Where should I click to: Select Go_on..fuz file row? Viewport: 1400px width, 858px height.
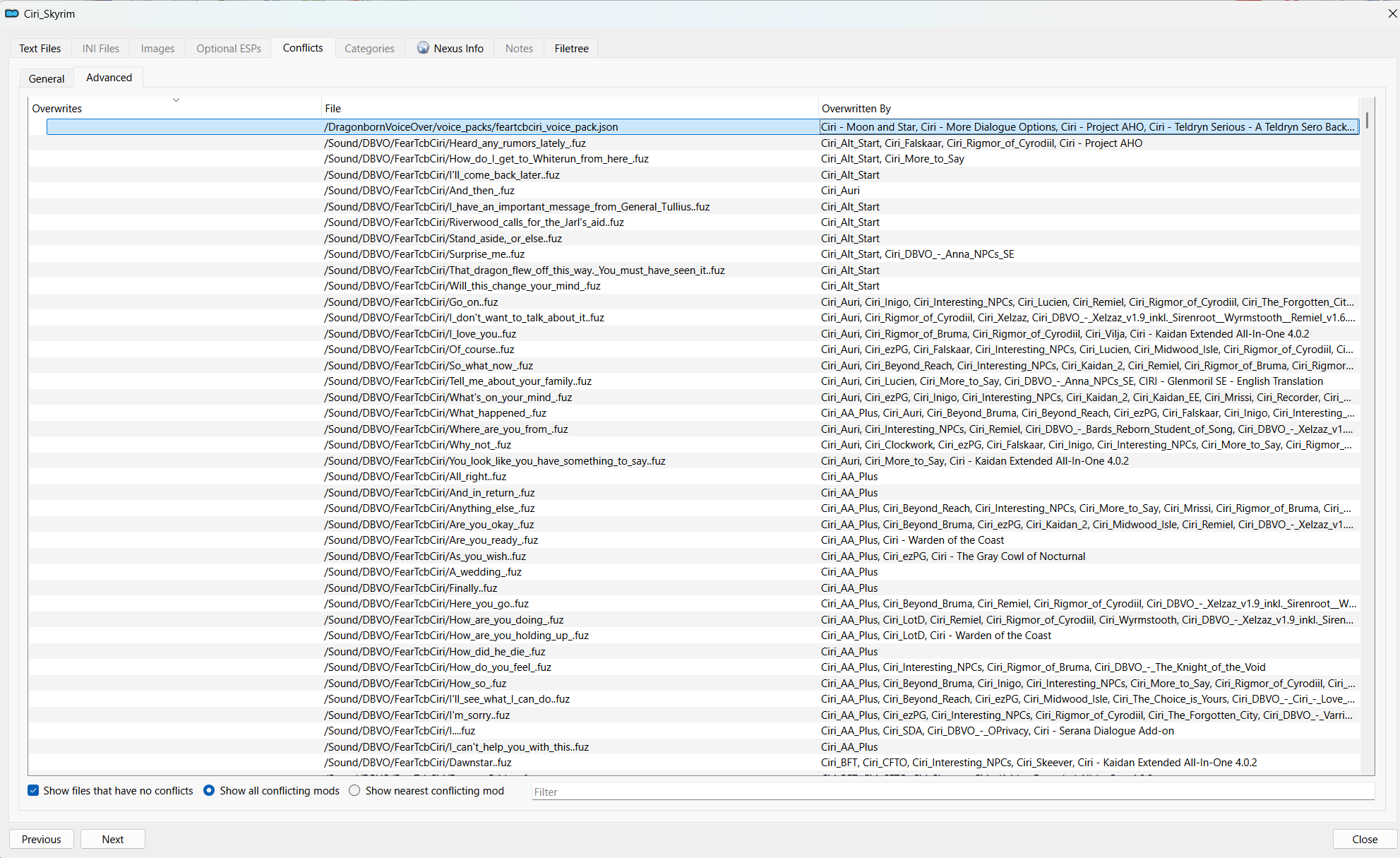pyautogui.click(x=694, y=302)
